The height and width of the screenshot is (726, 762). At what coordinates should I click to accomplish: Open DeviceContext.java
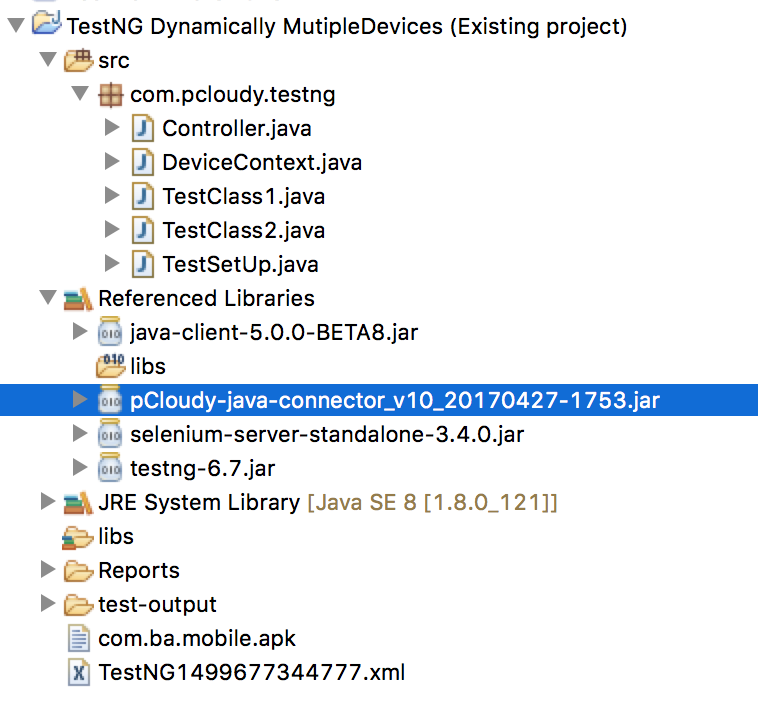(262, 163)
